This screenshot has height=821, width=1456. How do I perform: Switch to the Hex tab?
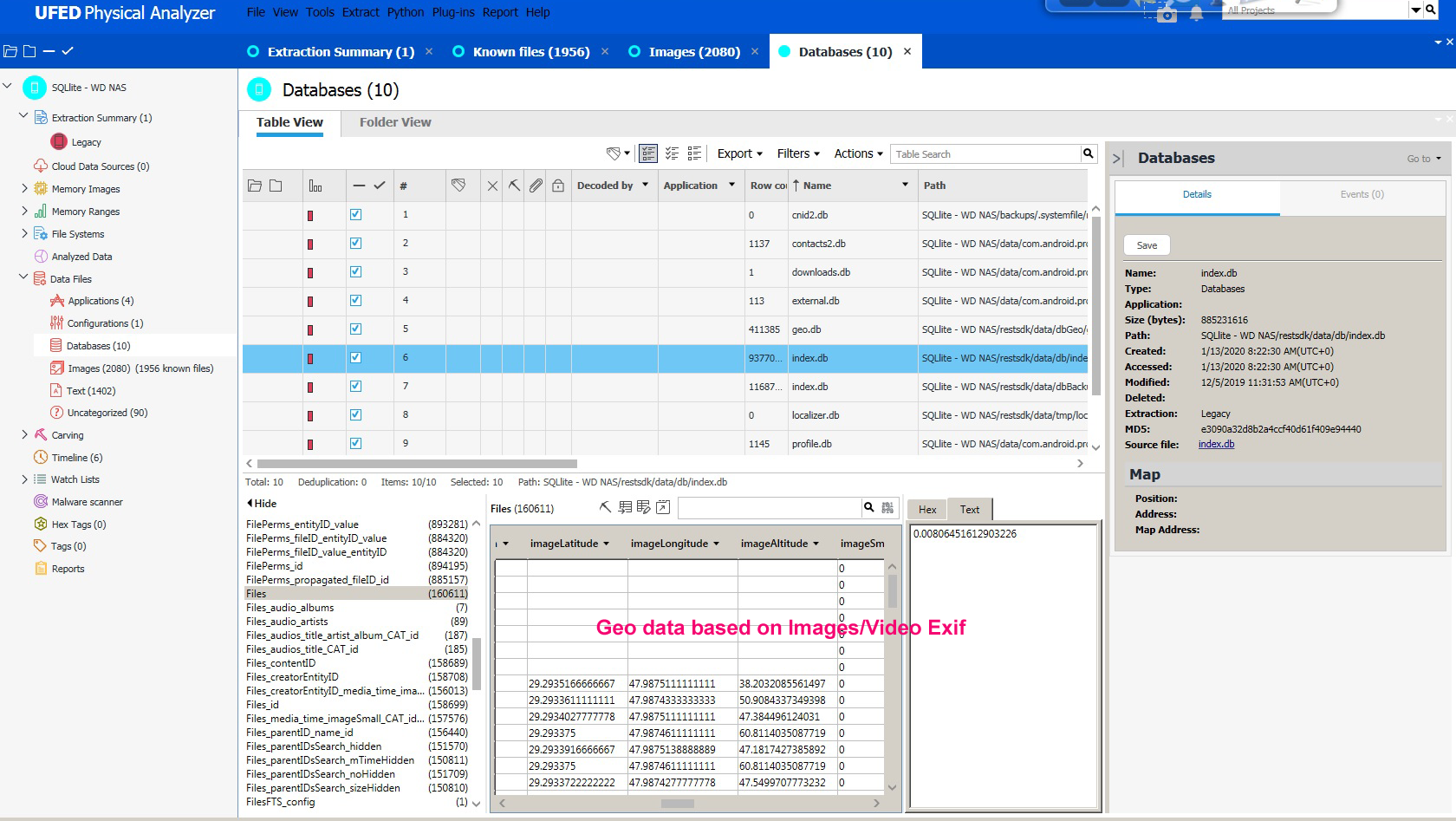point(927,510)
